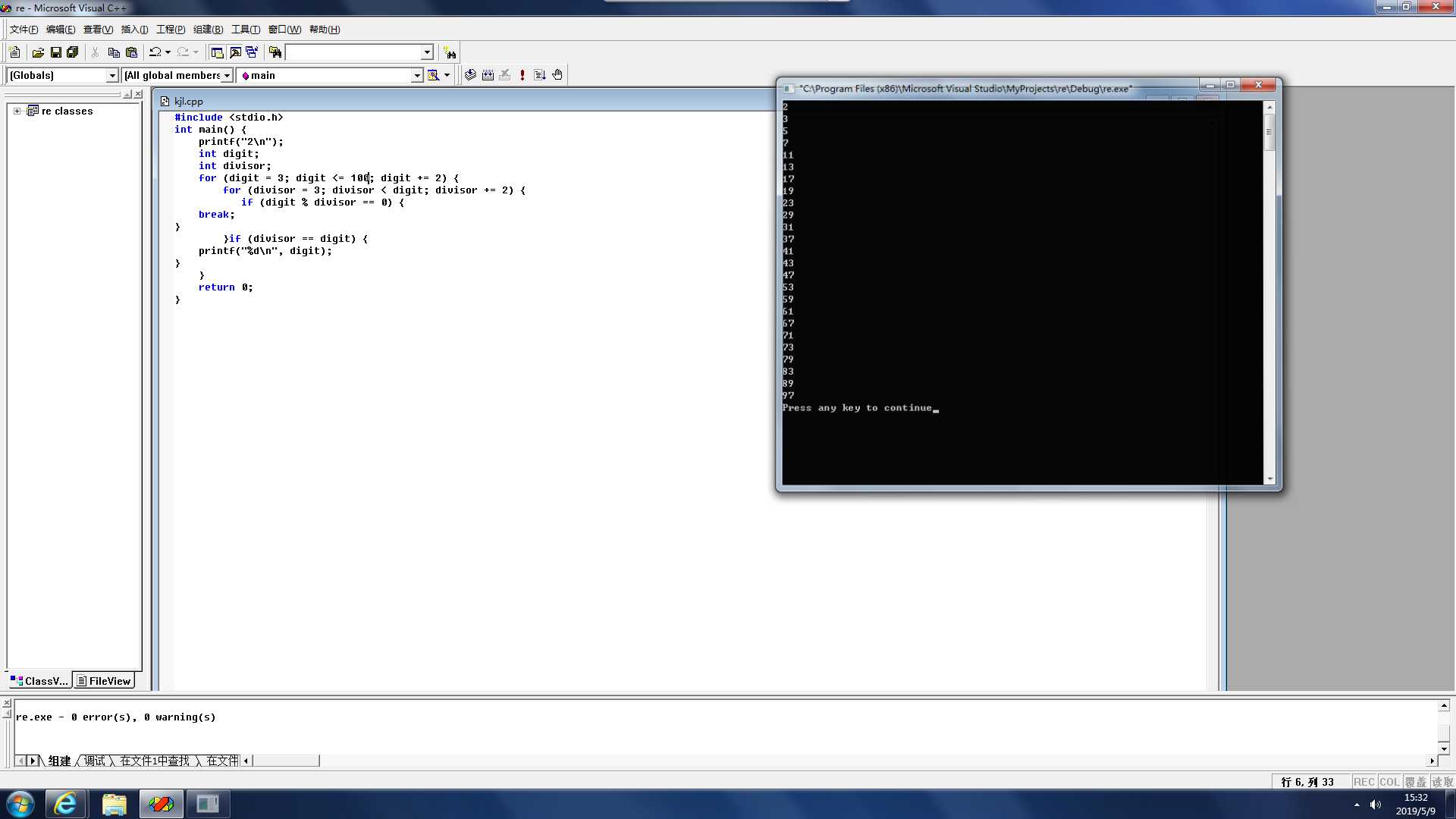
Task: Open the 组建(B) menu
Action: [208, 30]
